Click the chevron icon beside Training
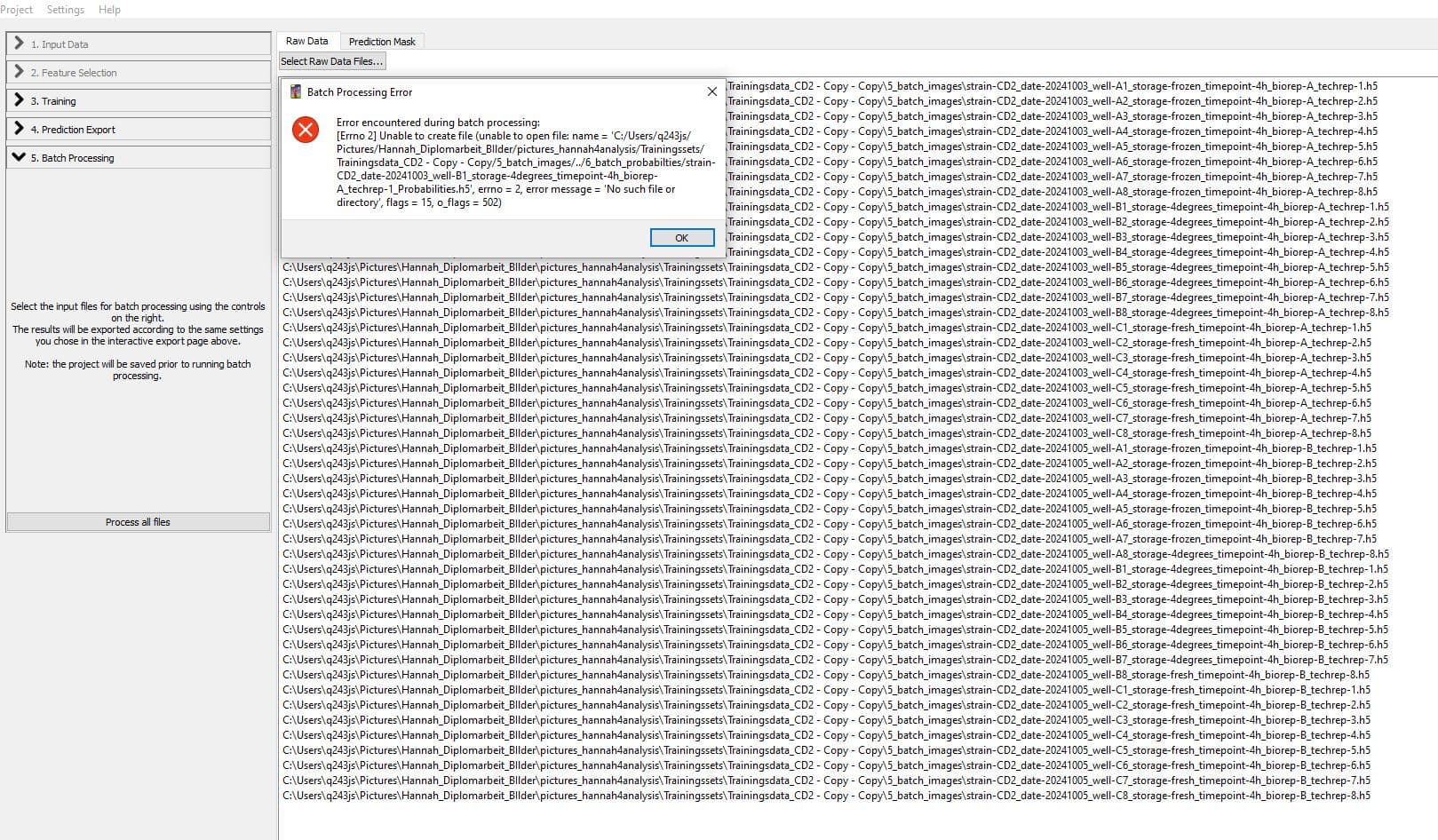This screenshot has height=840, width=1438. coord(19,100)
